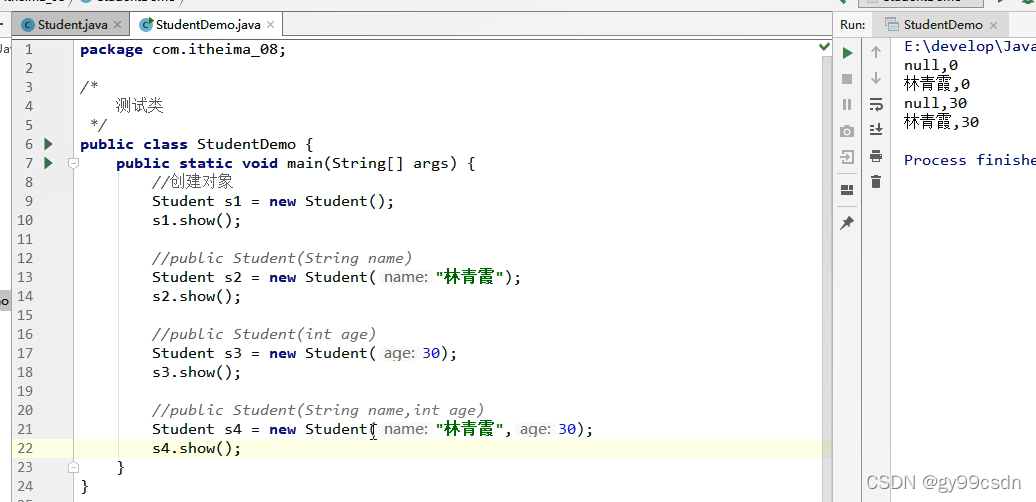Click the "测试类" comment text
This screenshot has height=502, width=1036.
[139, 106]
